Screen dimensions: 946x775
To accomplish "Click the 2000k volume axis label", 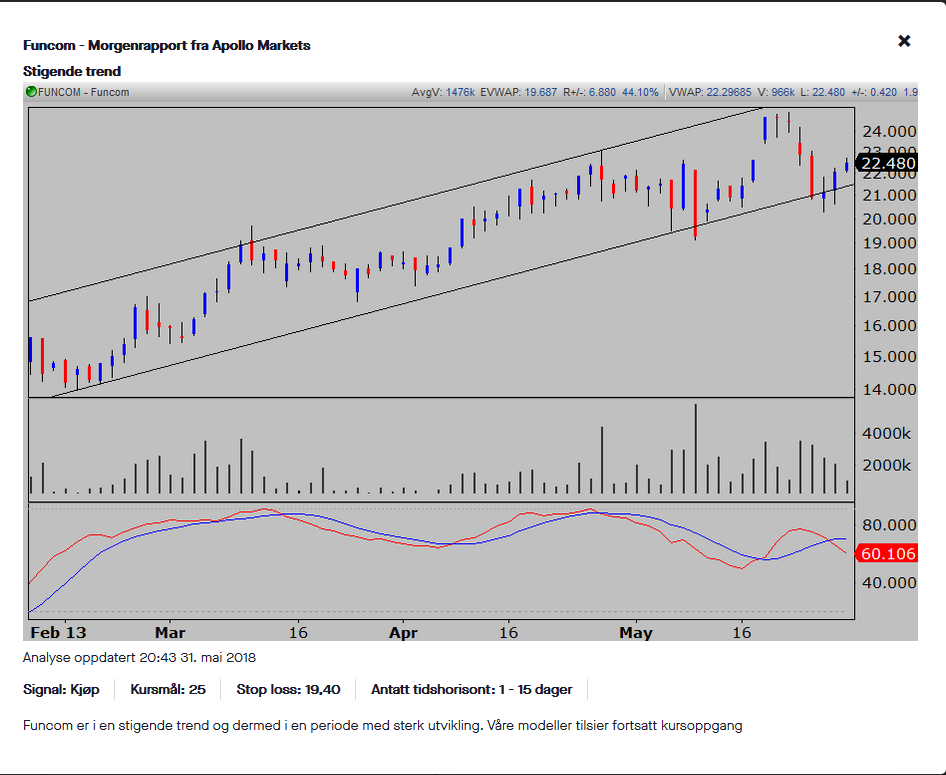I will [886, 466].
